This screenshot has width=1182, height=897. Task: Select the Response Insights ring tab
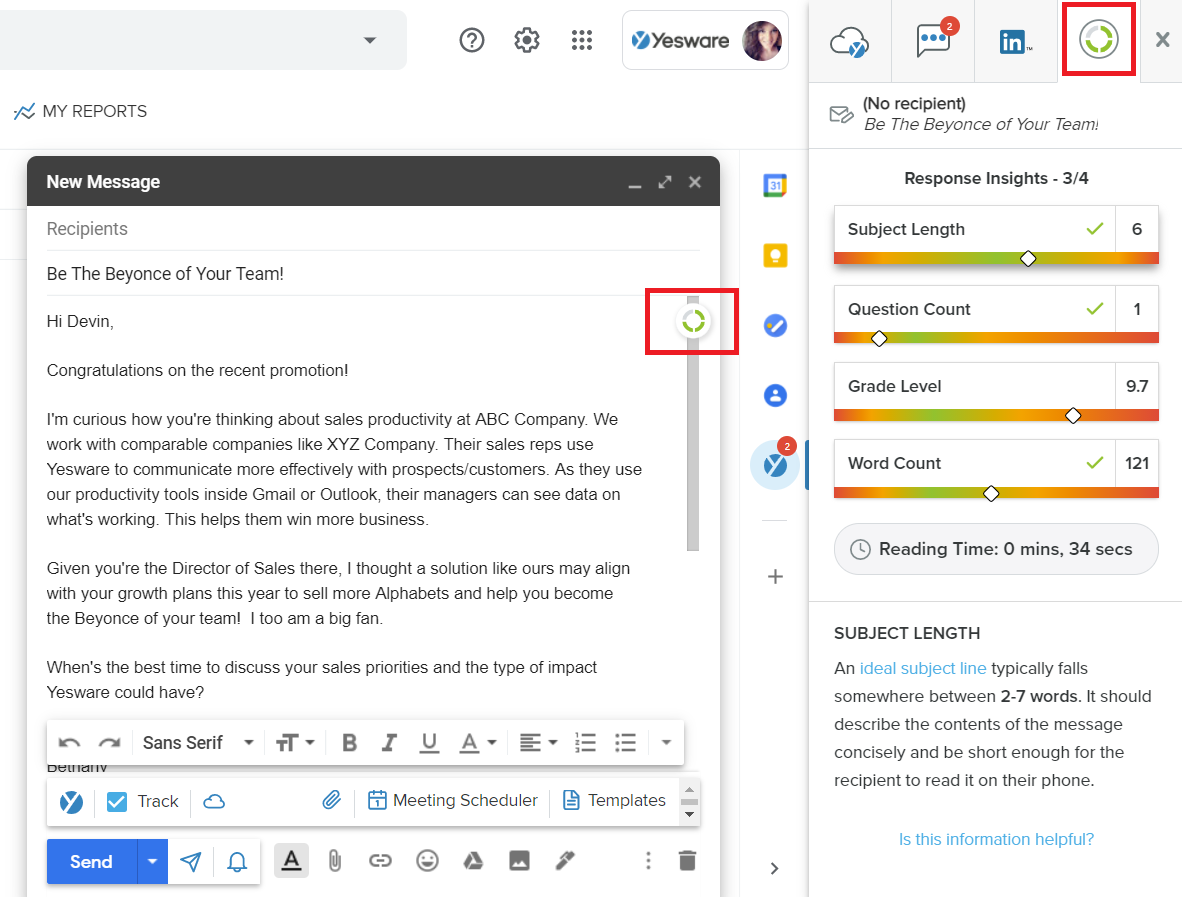click(1098, 39)
